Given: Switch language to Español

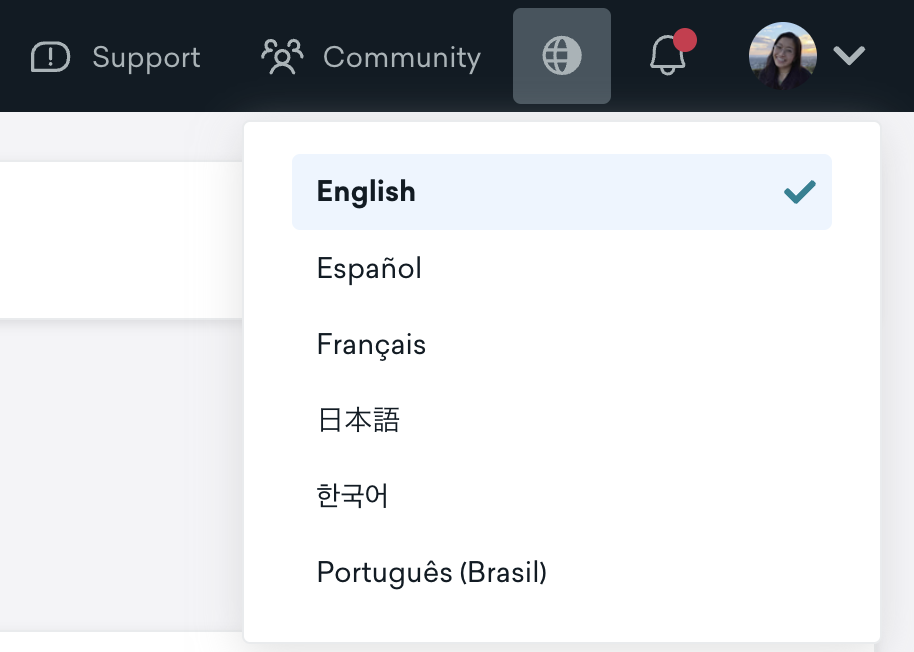Looking at the screenshot, I should (x=562, y=268).
